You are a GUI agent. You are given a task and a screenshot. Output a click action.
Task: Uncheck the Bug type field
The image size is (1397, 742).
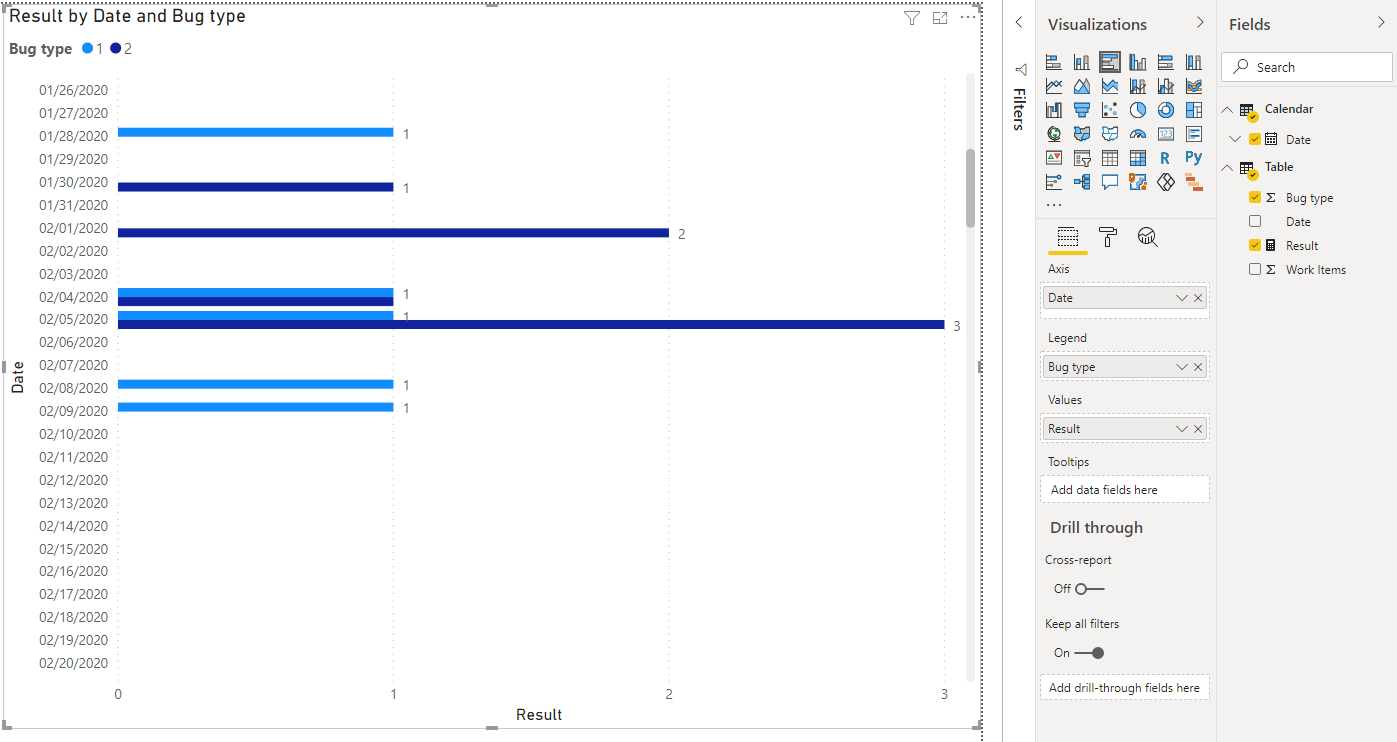(x=1255, y=198)
